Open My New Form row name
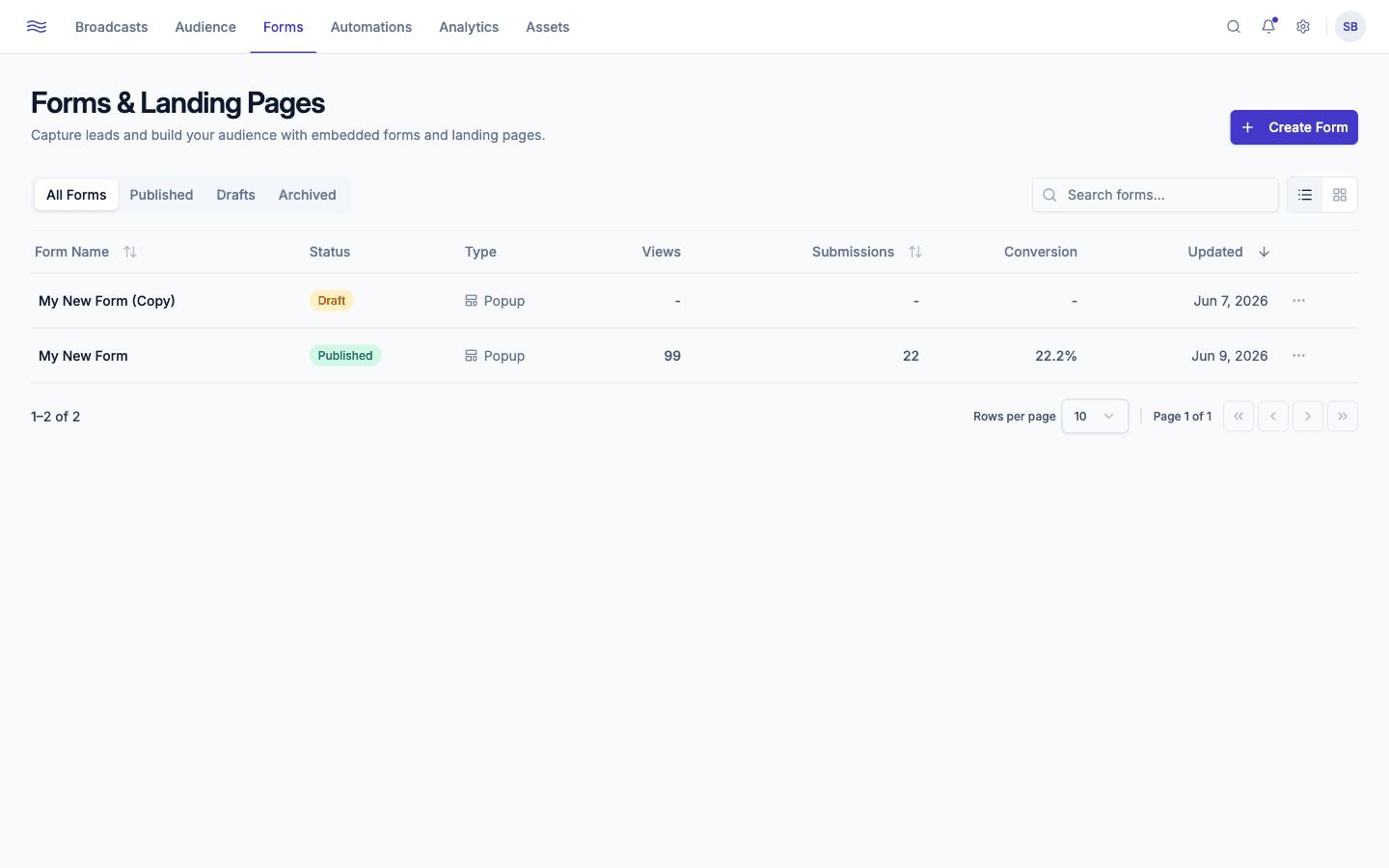The height and width of the screenshot is (868, 1389). pyautogui.click(x=83, y=356)
